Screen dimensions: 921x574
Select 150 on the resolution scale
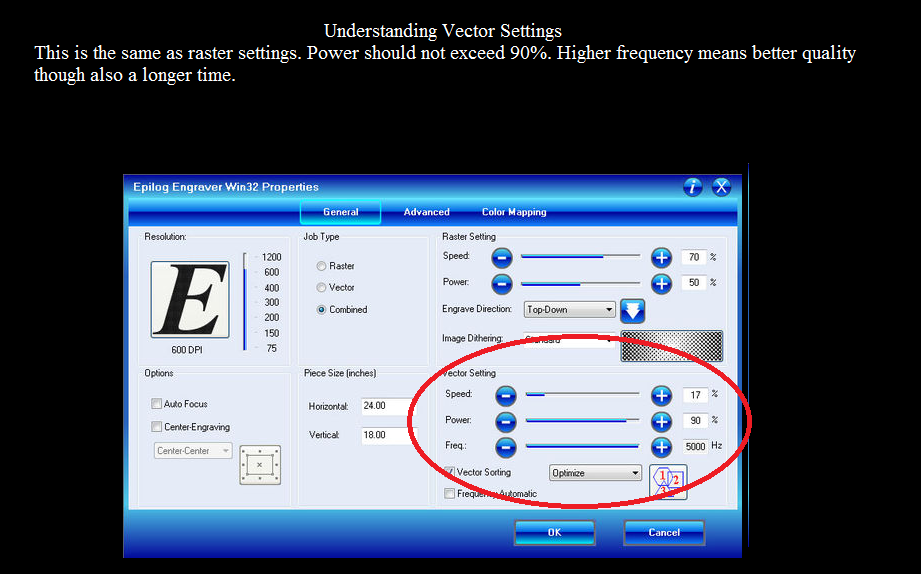click(x=271, y=333)
